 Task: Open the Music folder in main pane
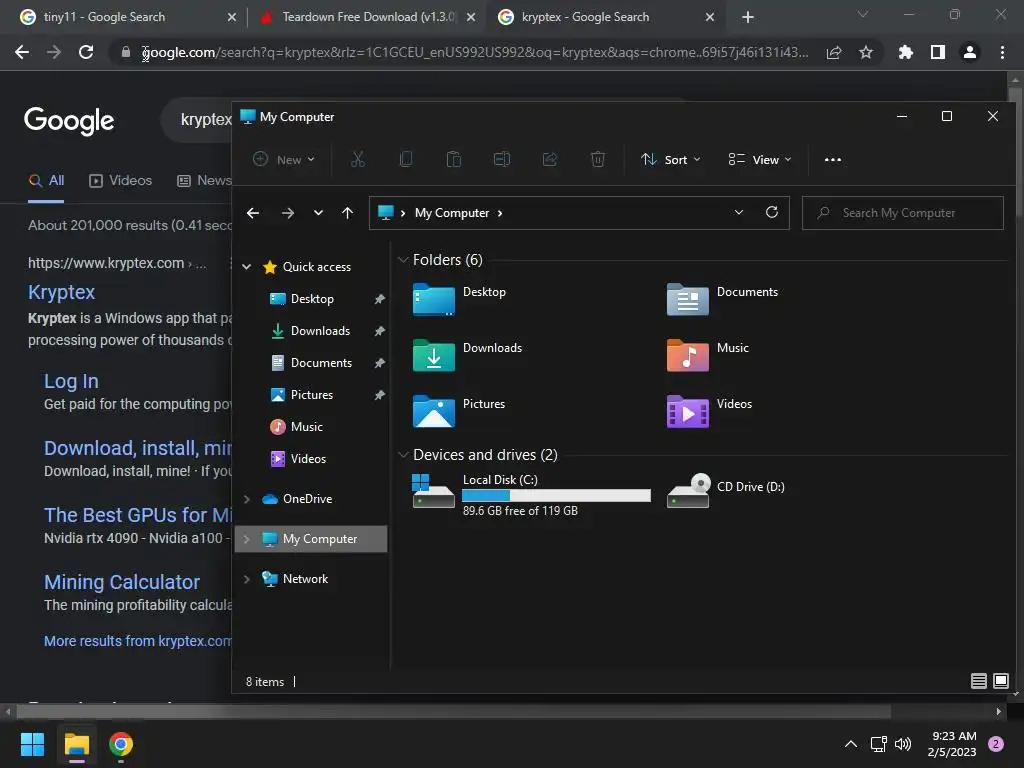pos(708,355)
